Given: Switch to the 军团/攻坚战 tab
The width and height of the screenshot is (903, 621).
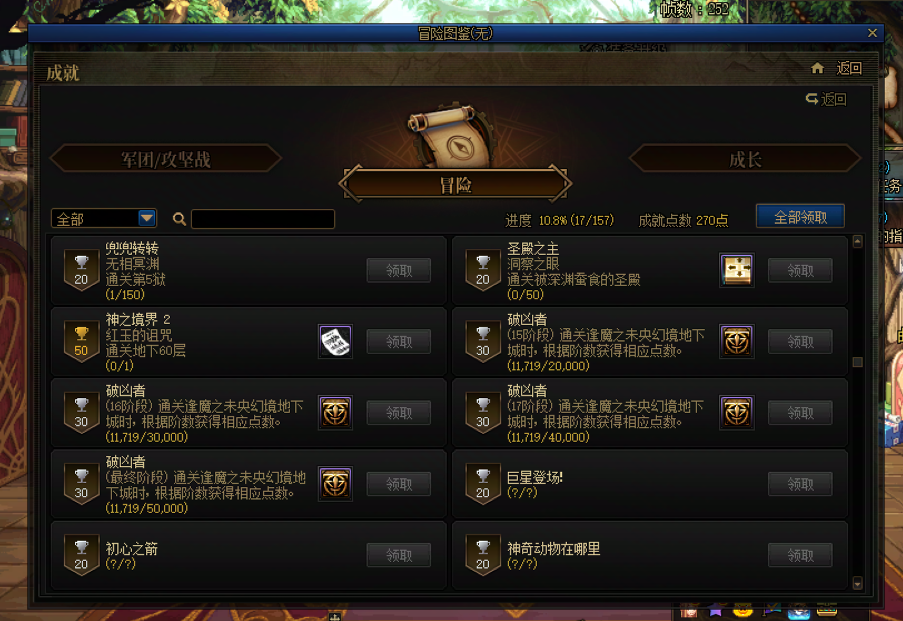Looking at the screenshot, I should [166, 159].
